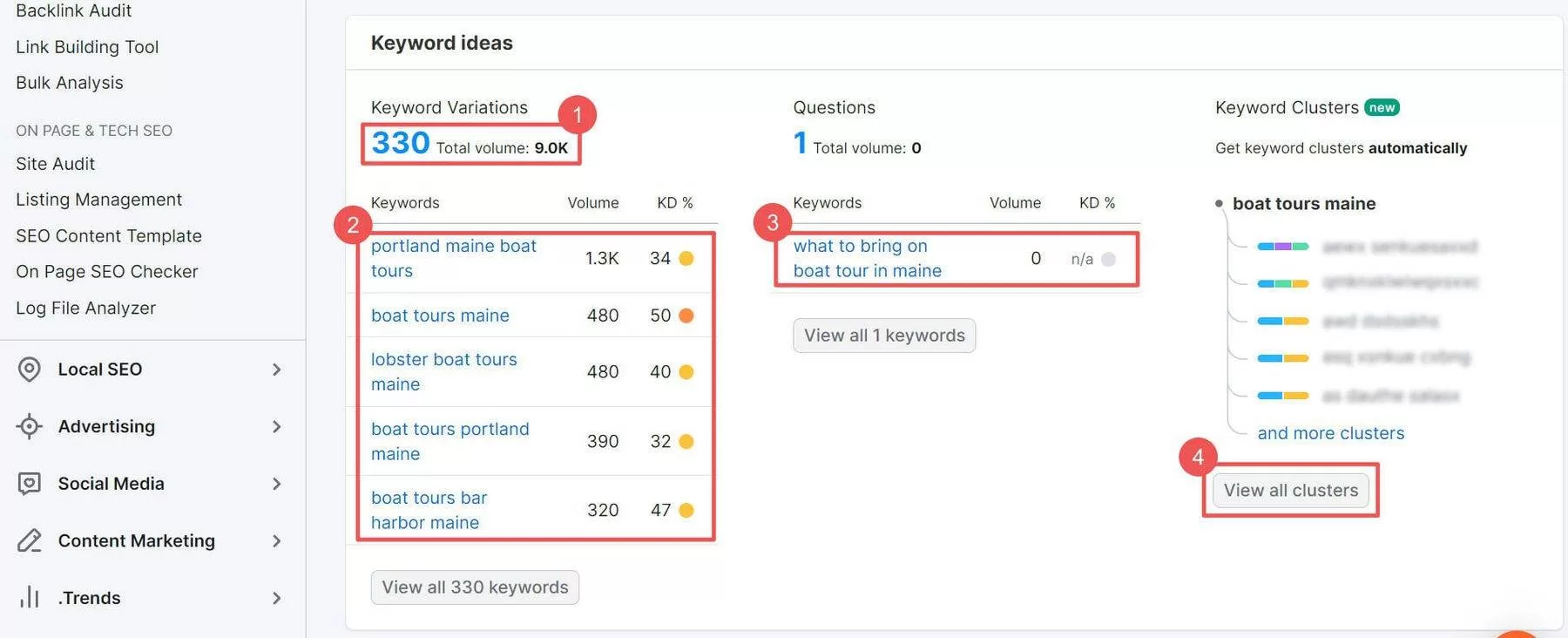Click the .Trends bar chart icon
Image resolution: width=1568 pixels, height=638 pixels.
click(x=30, y=597)
